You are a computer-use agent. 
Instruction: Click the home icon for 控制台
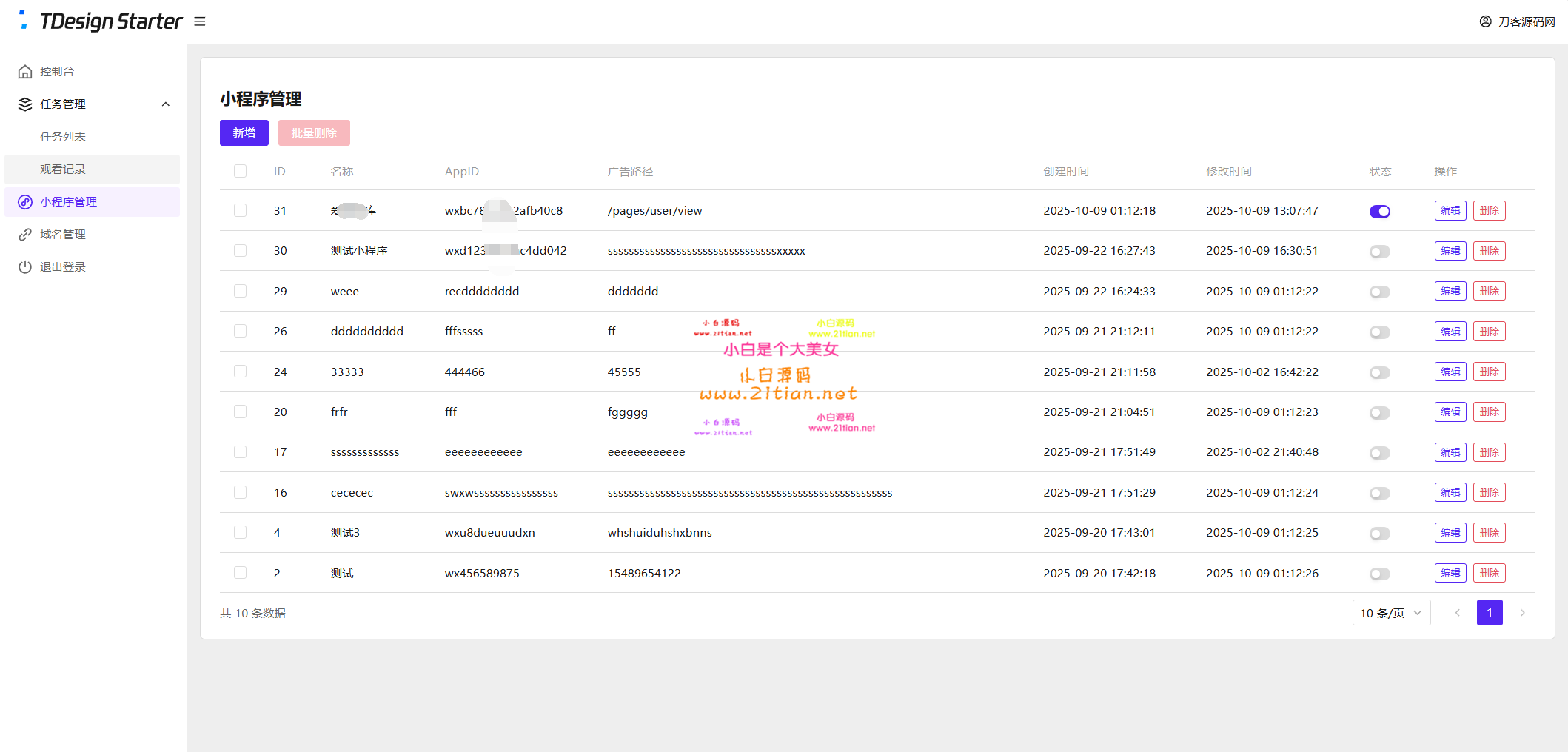point(25,72)
